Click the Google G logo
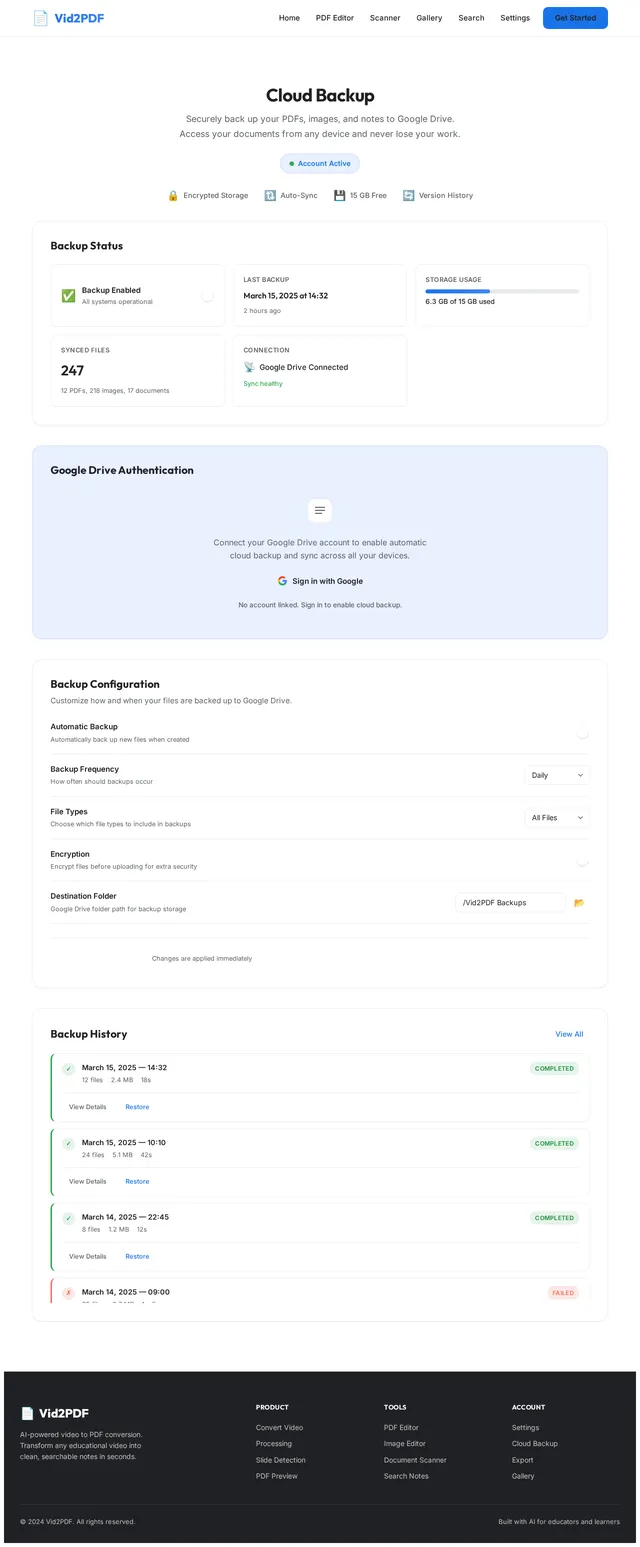The width and height of the screenshot is (640, 1547). click(x=282, y=581)
